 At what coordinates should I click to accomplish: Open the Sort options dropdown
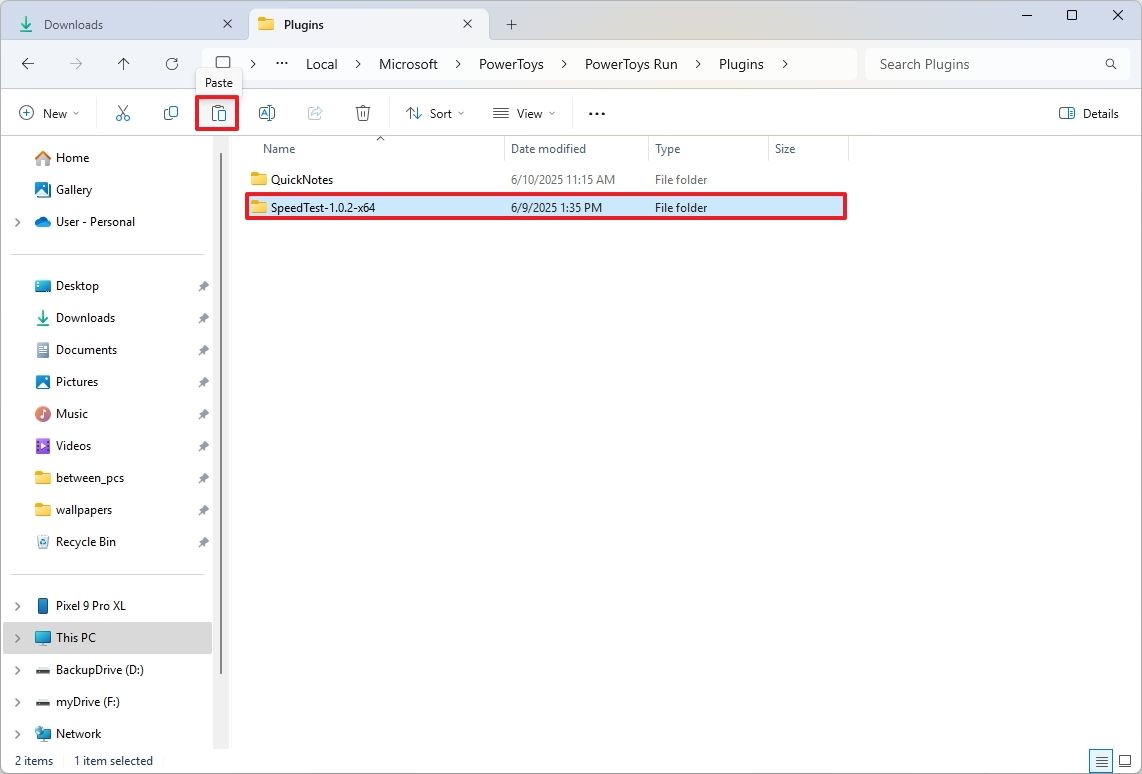point(434,113)
